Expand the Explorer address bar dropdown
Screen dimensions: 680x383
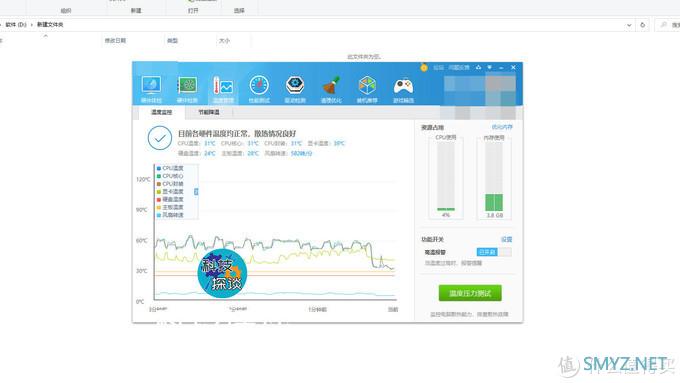[629, 25]
